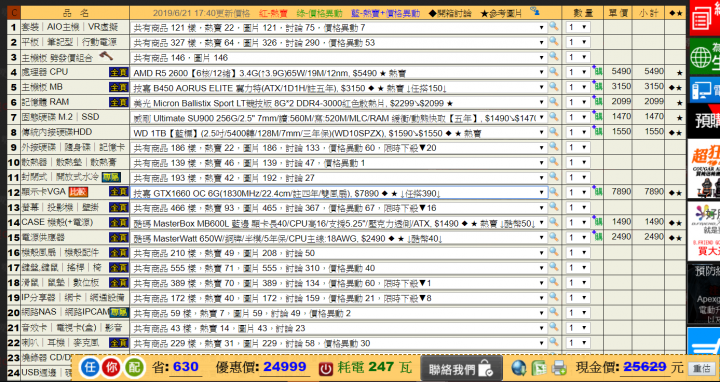Click the 單價 value 5490 in the CPU row

(621, 71)
